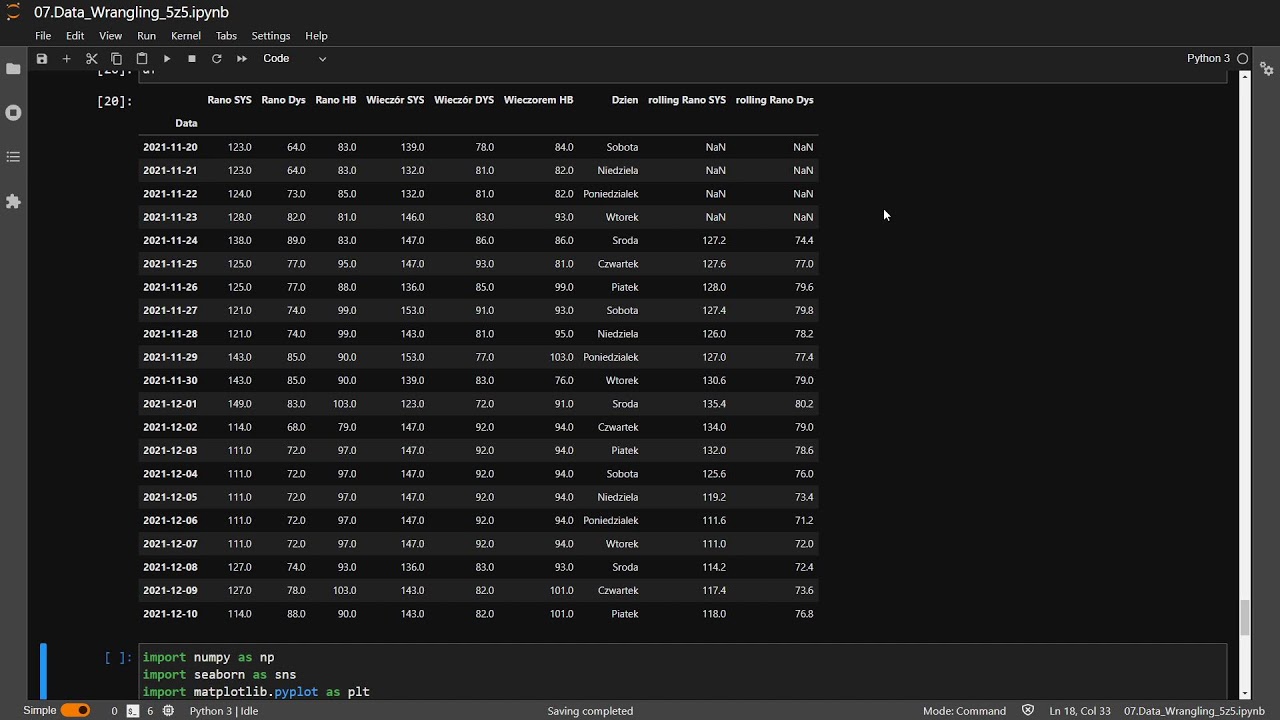Click the 'Wieczorem HB' column header
The width and height of the screenshot is (1280, 720).
539,100
